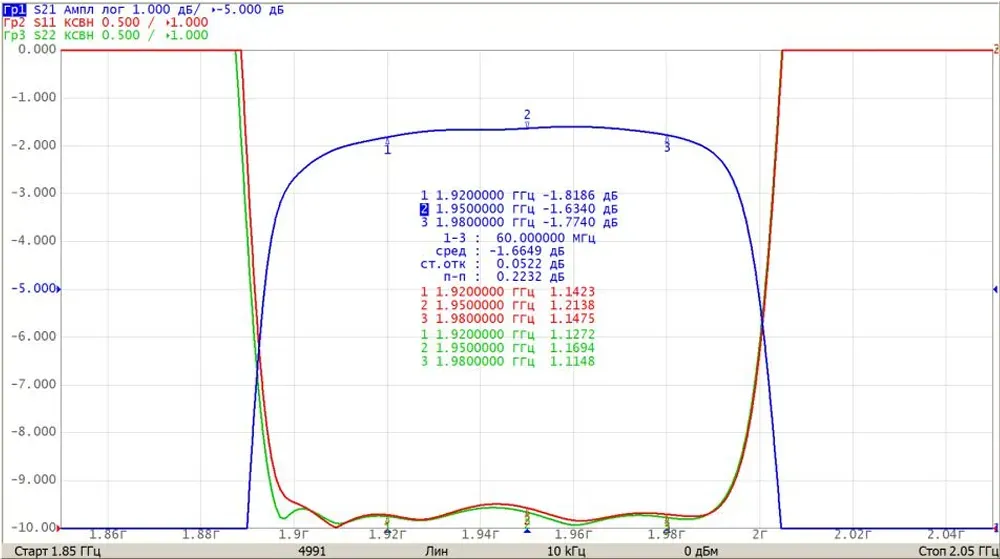Click the '0 дБм' power level field

point(701,551)
